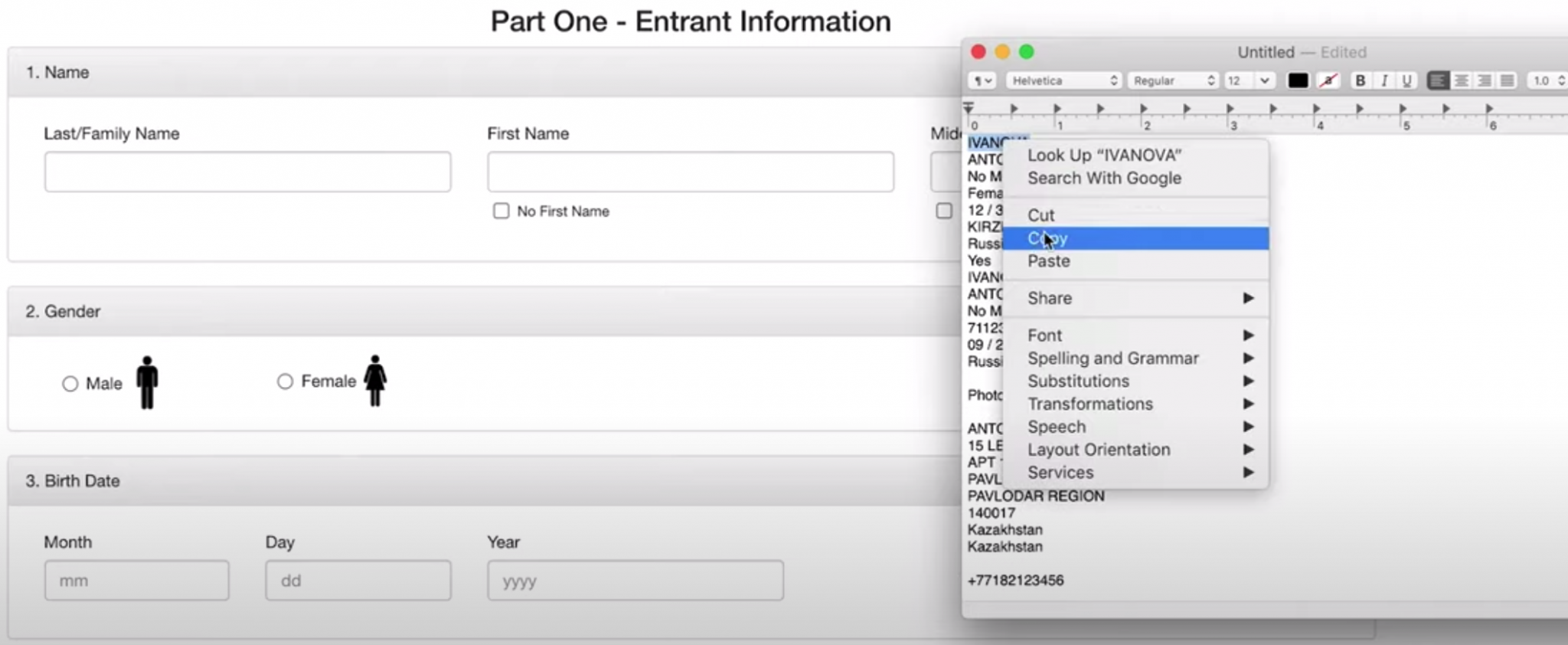Click the black text color swatch
This screenshot has width=1568, height=645.
[x=1298, y=80]
